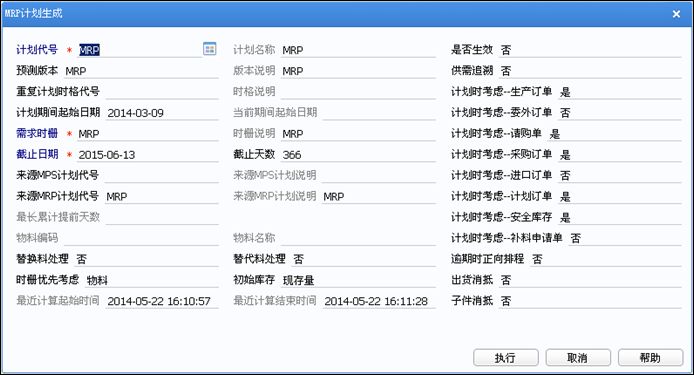Open the lookup icon beside 计划代号
This screenshot has width=694, height=375.
tap(209, 49)
